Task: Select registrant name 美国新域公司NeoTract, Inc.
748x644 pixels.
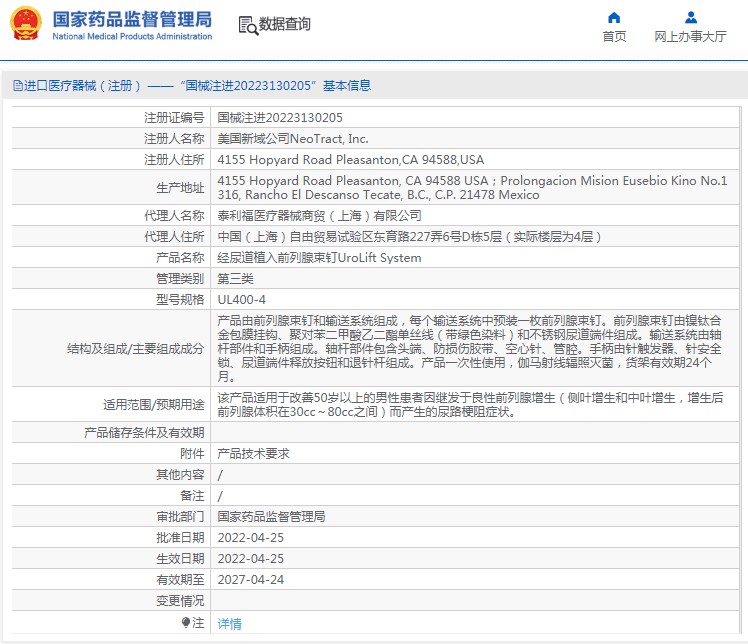Action: [x=293, y=139]
